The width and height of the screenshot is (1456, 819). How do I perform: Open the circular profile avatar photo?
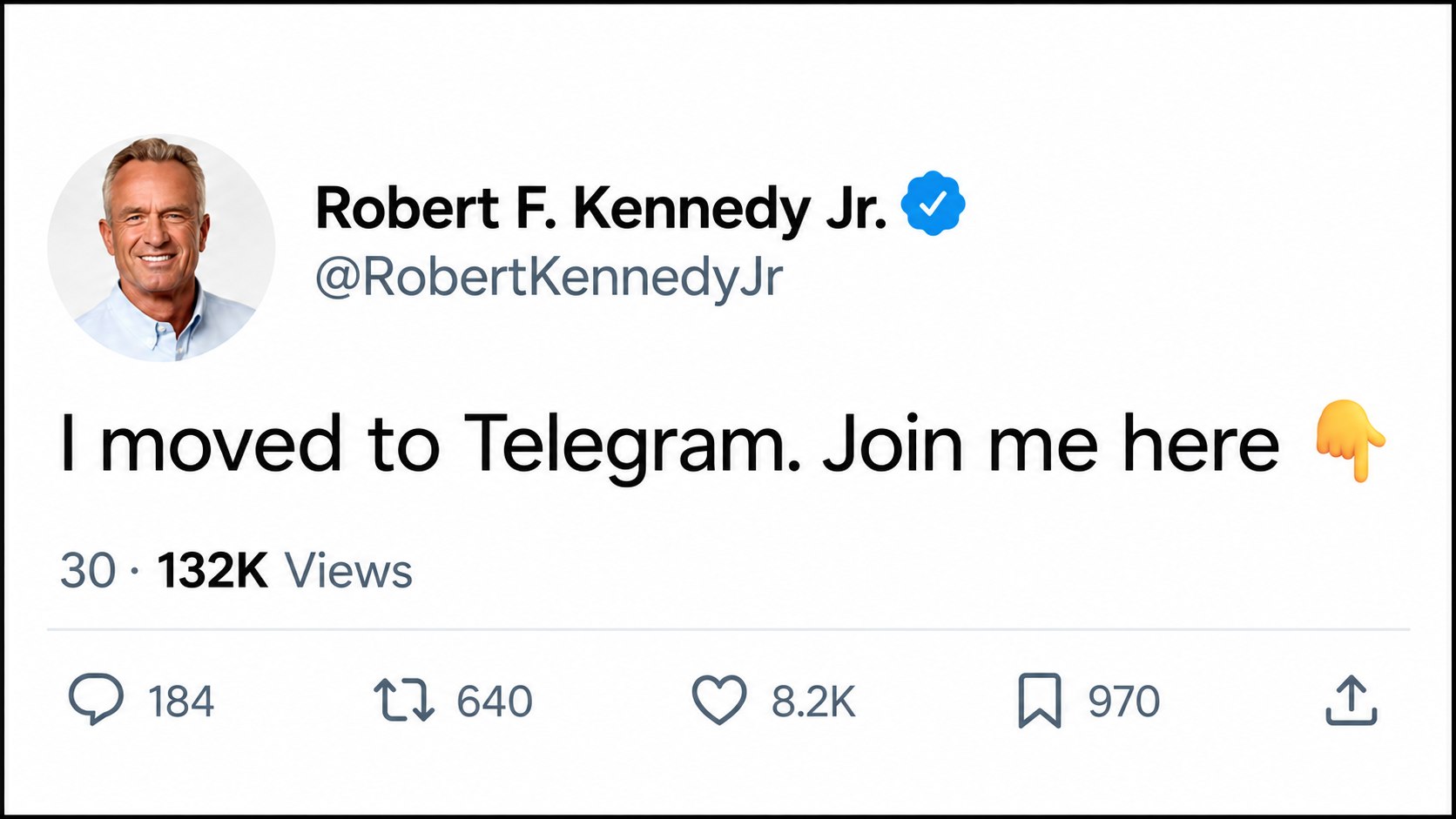[161, 248]
